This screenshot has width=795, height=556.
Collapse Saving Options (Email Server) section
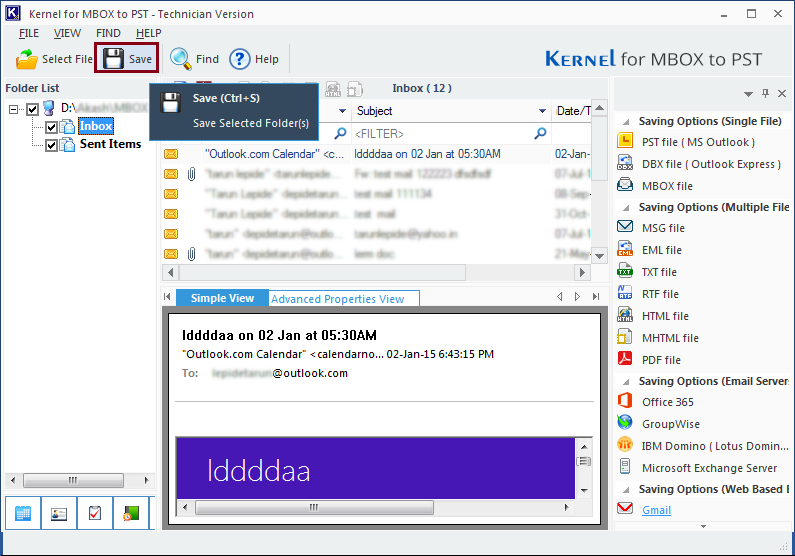tap(626, 382)
